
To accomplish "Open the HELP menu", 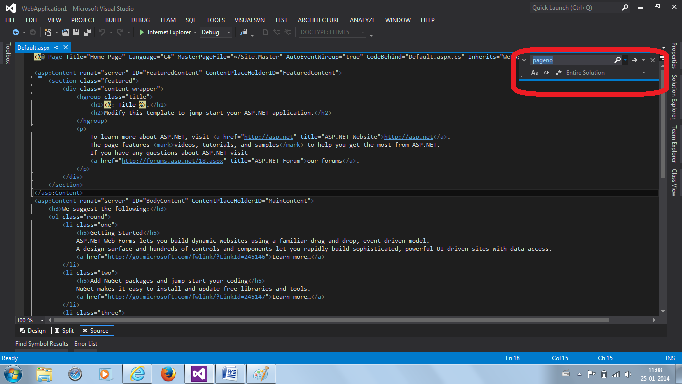I will click(428, 20).
